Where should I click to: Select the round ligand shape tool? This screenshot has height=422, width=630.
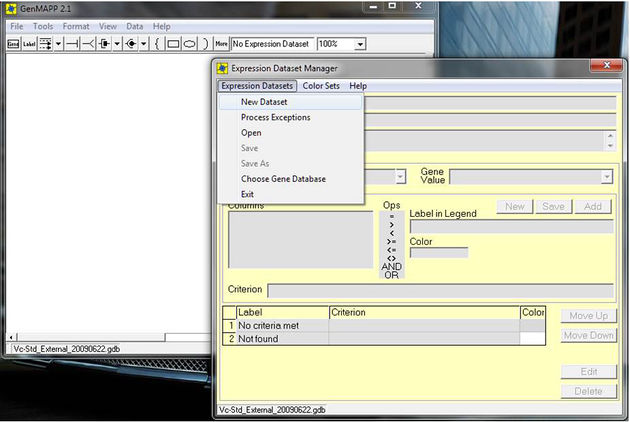pyautogui.click(x=131, y=44)
